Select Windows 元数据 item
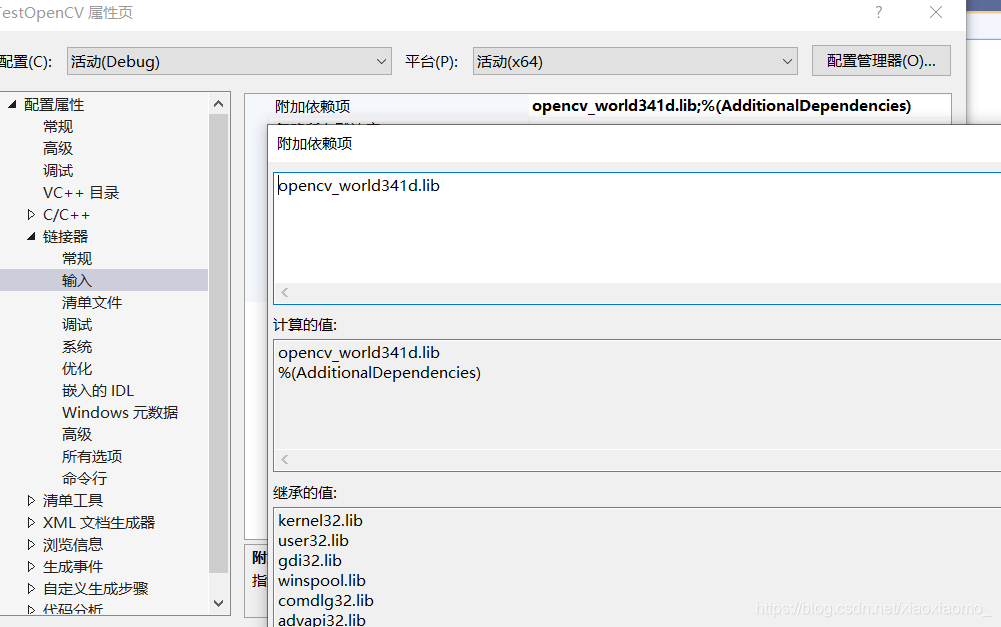 click(120, 412)
